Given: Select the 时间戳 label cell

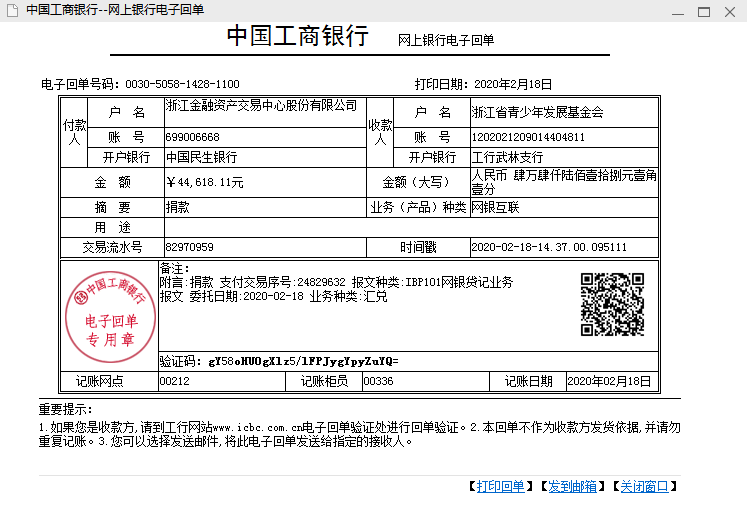Looking at the screenshot, I should pyautogui.click(x=418, y=247).
